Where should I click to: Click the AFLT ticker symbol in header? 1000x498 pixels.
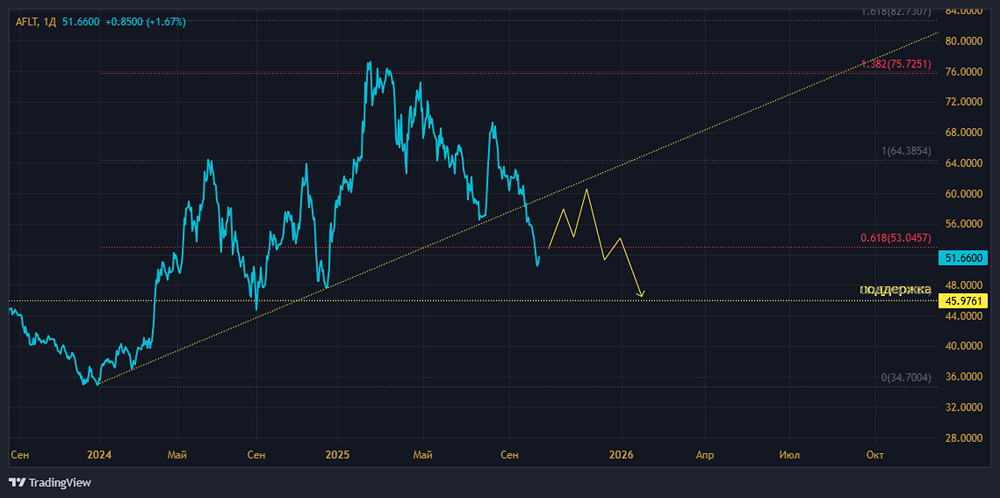26,22
